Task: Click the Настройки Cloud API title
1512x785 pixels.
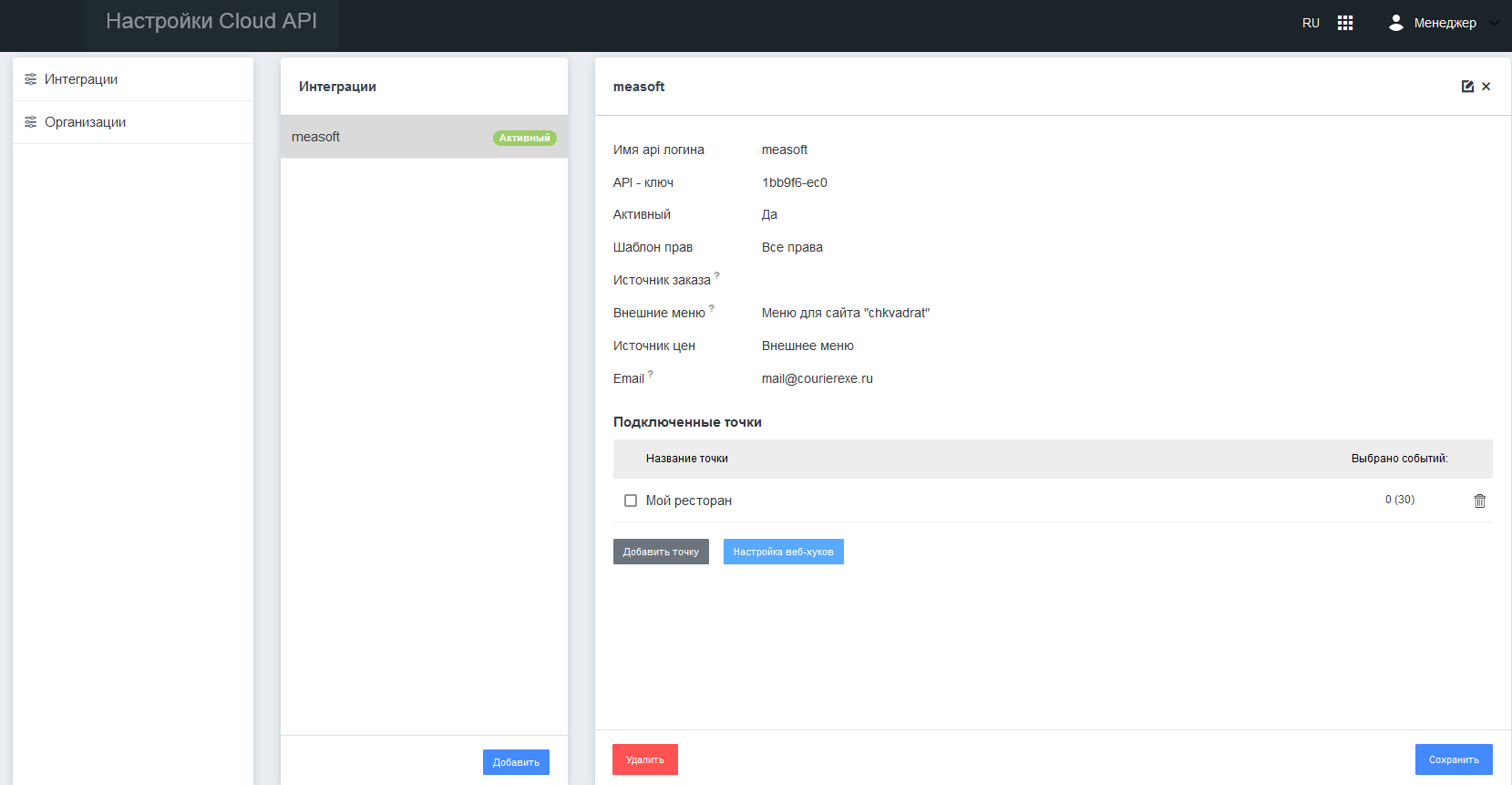Action: pos(211,21)
